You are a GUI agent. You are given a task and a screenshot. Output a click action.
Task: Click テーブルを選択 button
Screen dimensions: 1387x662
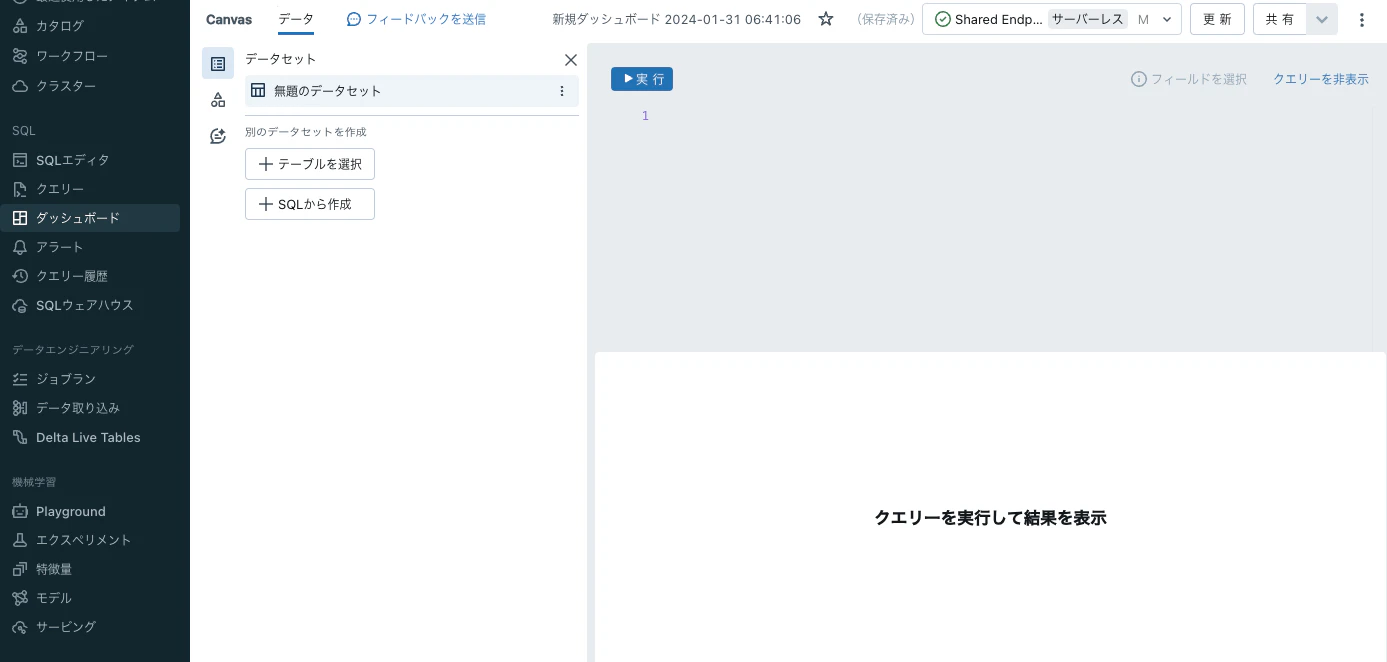coord(310,164)
